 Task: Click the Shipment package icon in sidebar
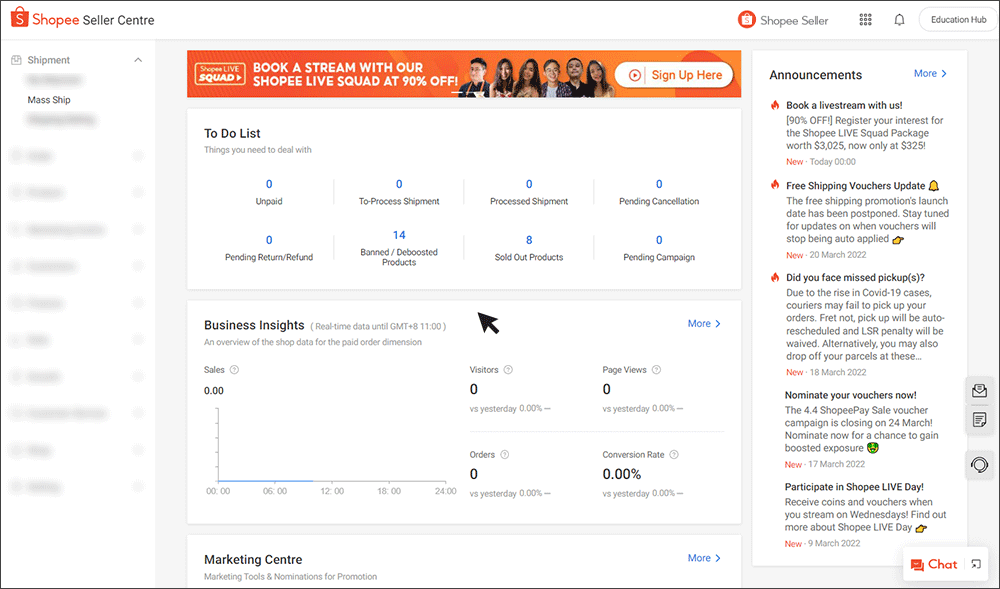point(17,59)
